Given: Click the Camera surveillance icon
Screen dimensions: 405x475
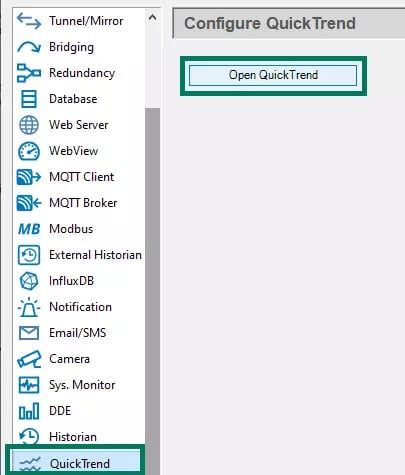Looking at the screenshot, I should pos(29,359).
